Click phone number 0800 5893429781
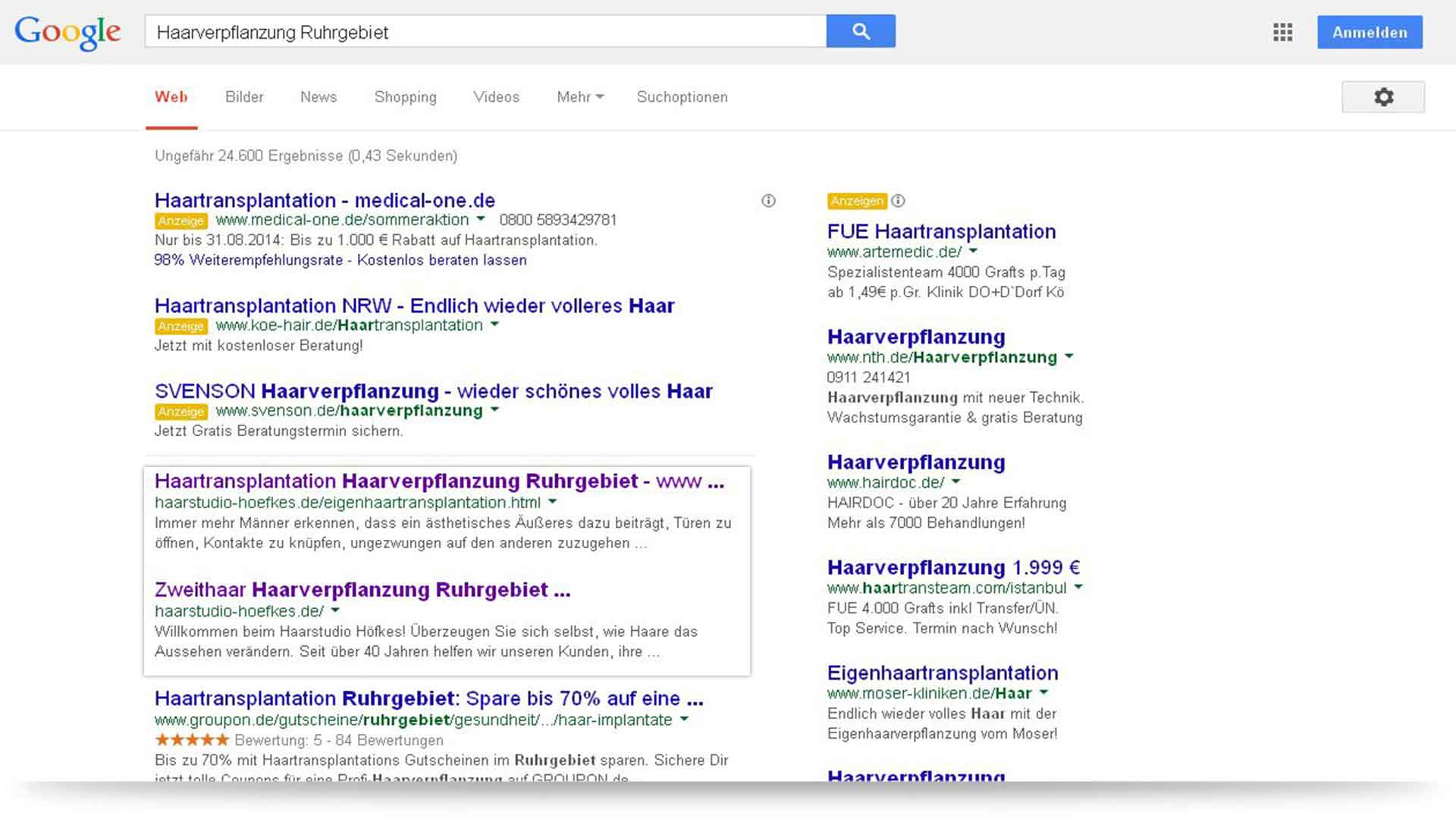1456x819 pixels. point(558,220)
